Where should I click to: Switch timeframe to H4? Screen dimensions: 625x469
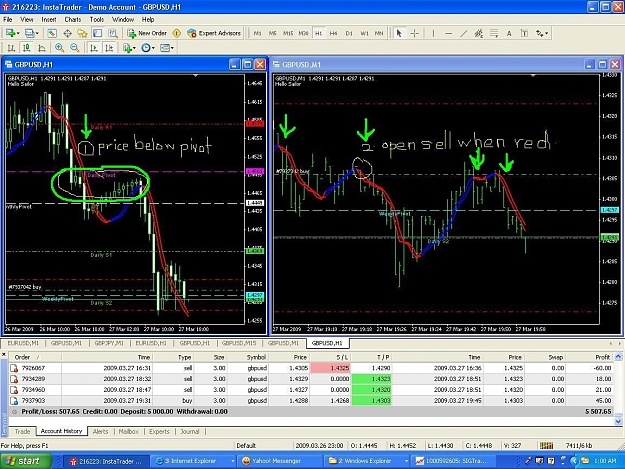(334, 33)
